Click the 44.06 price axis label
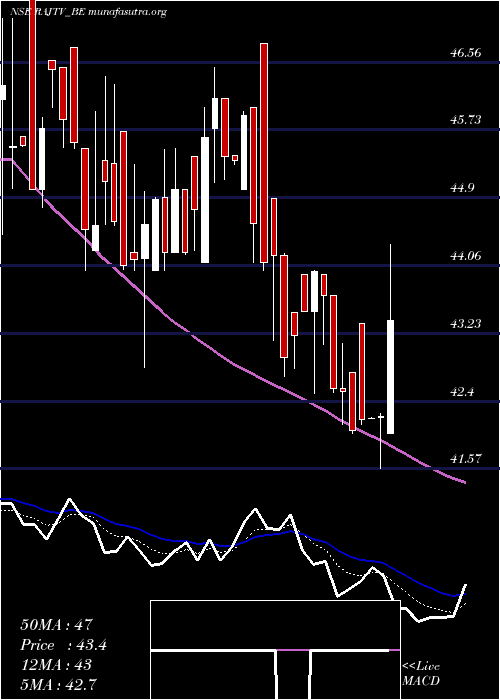 466,256
